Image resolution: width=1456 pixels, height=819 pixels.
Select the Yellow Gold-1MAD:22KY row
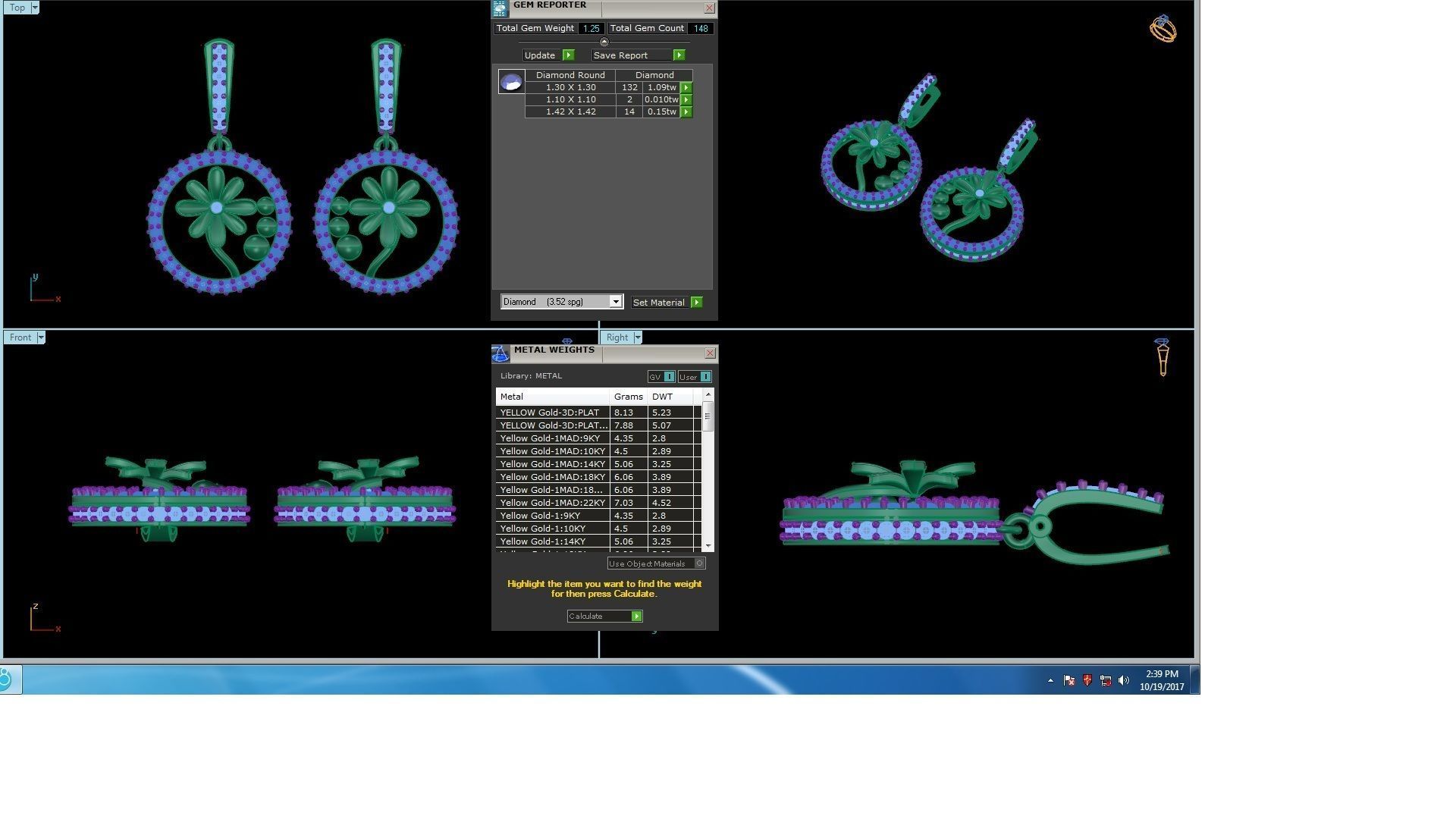click(598, 503)
